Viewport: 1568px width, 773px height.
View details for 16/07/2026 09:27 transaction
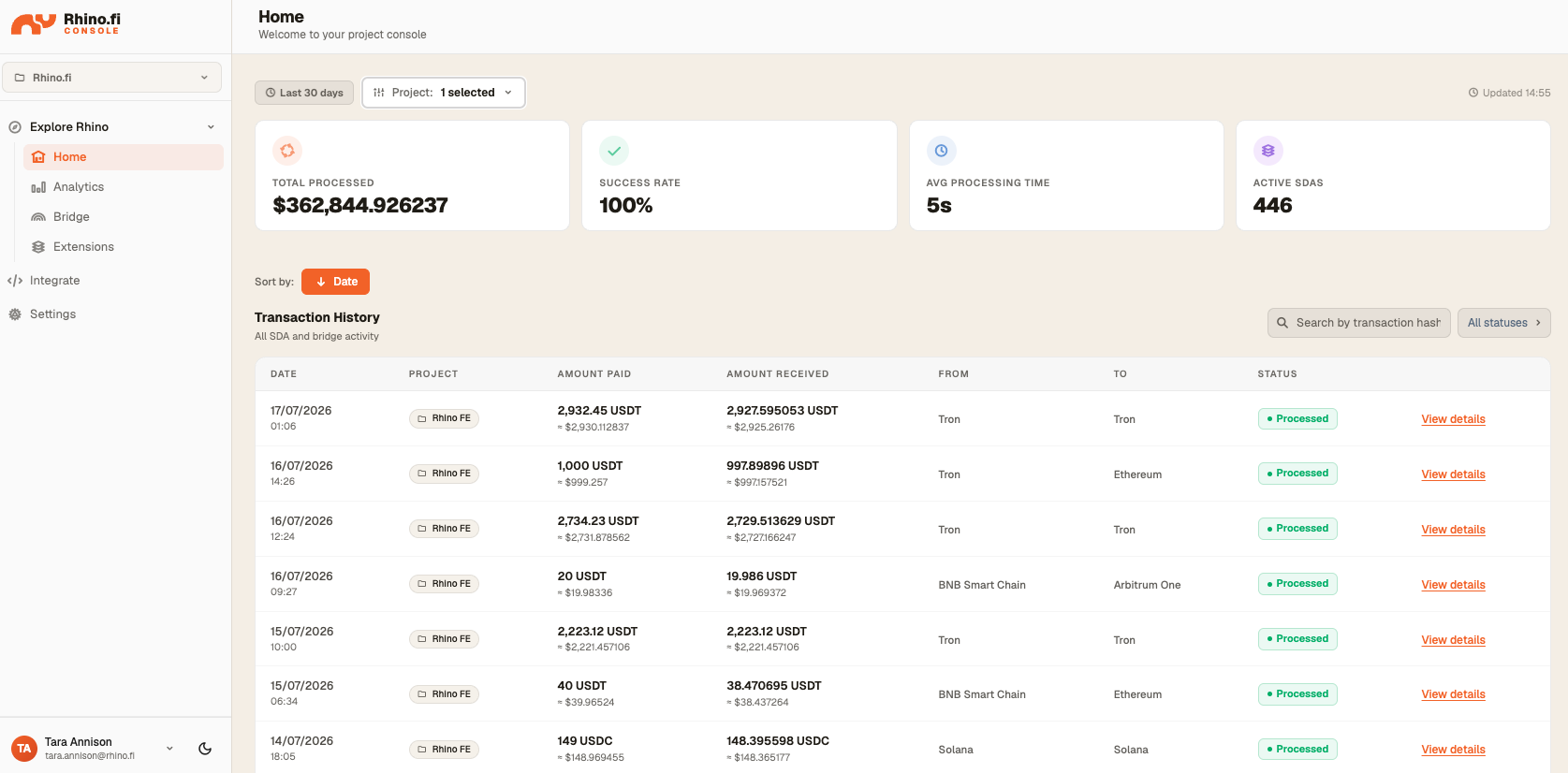(x=1453, y=585)
